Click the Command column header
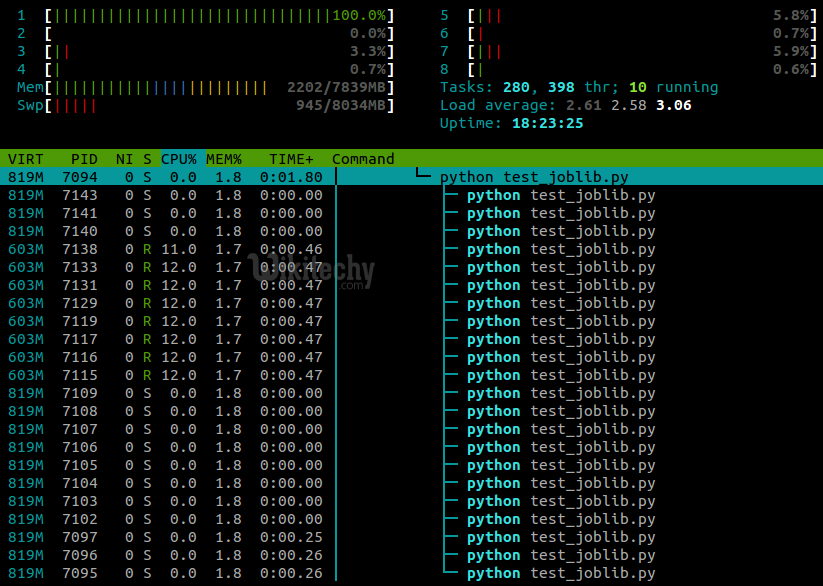This screenshot has height=586, width=823. tap(363, 159)
